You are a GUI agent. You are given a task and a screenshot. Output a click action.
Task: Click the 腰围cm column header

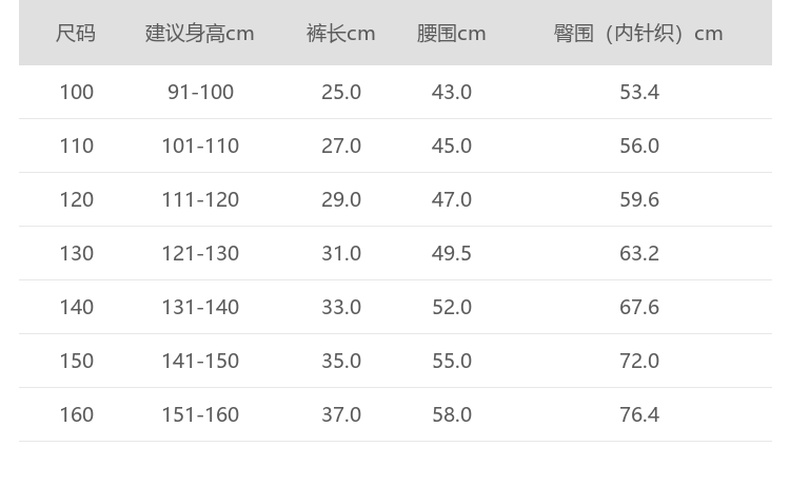pos(451,33)
